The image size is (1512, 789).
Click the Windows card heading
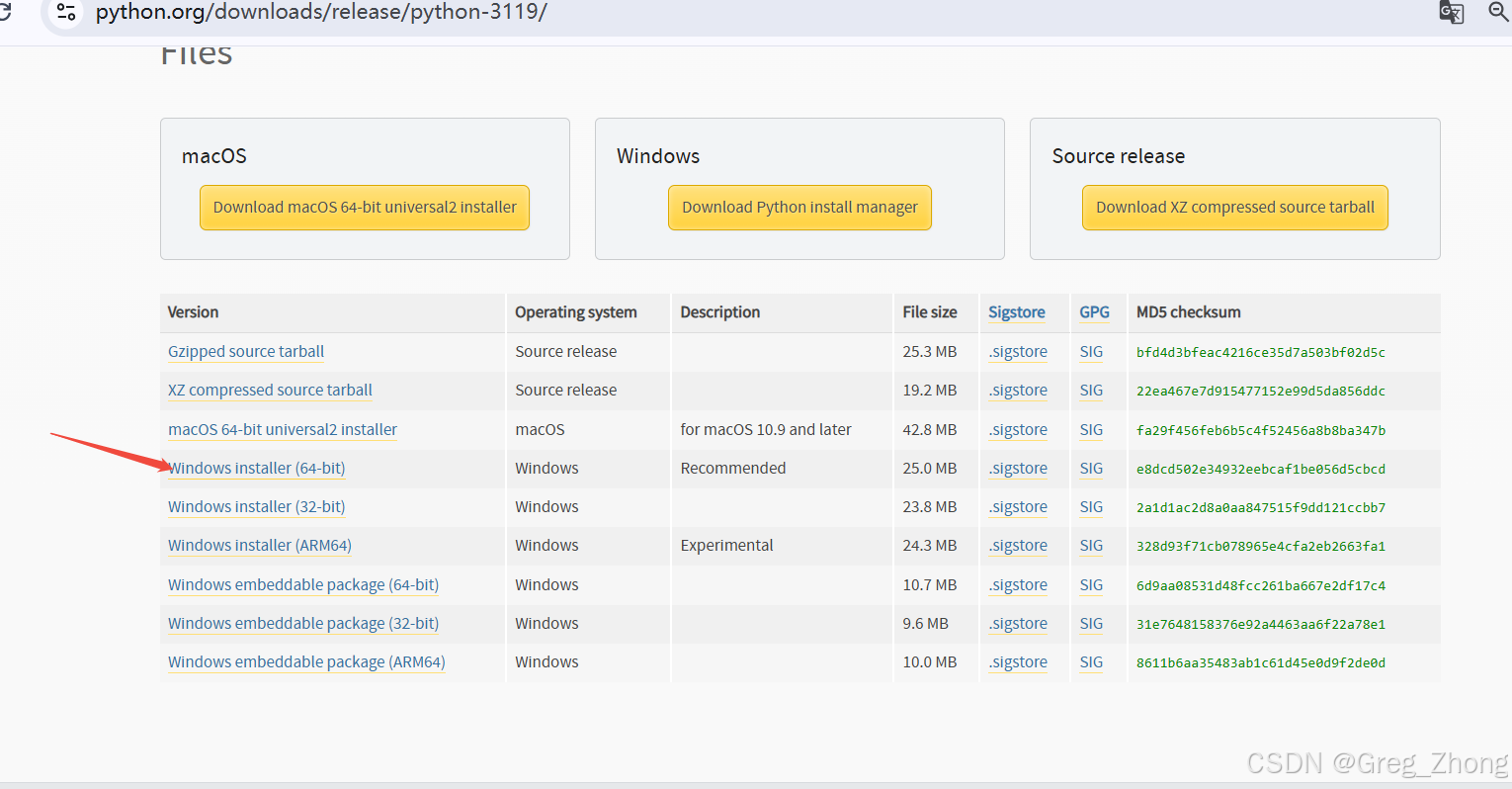point(658,156)
